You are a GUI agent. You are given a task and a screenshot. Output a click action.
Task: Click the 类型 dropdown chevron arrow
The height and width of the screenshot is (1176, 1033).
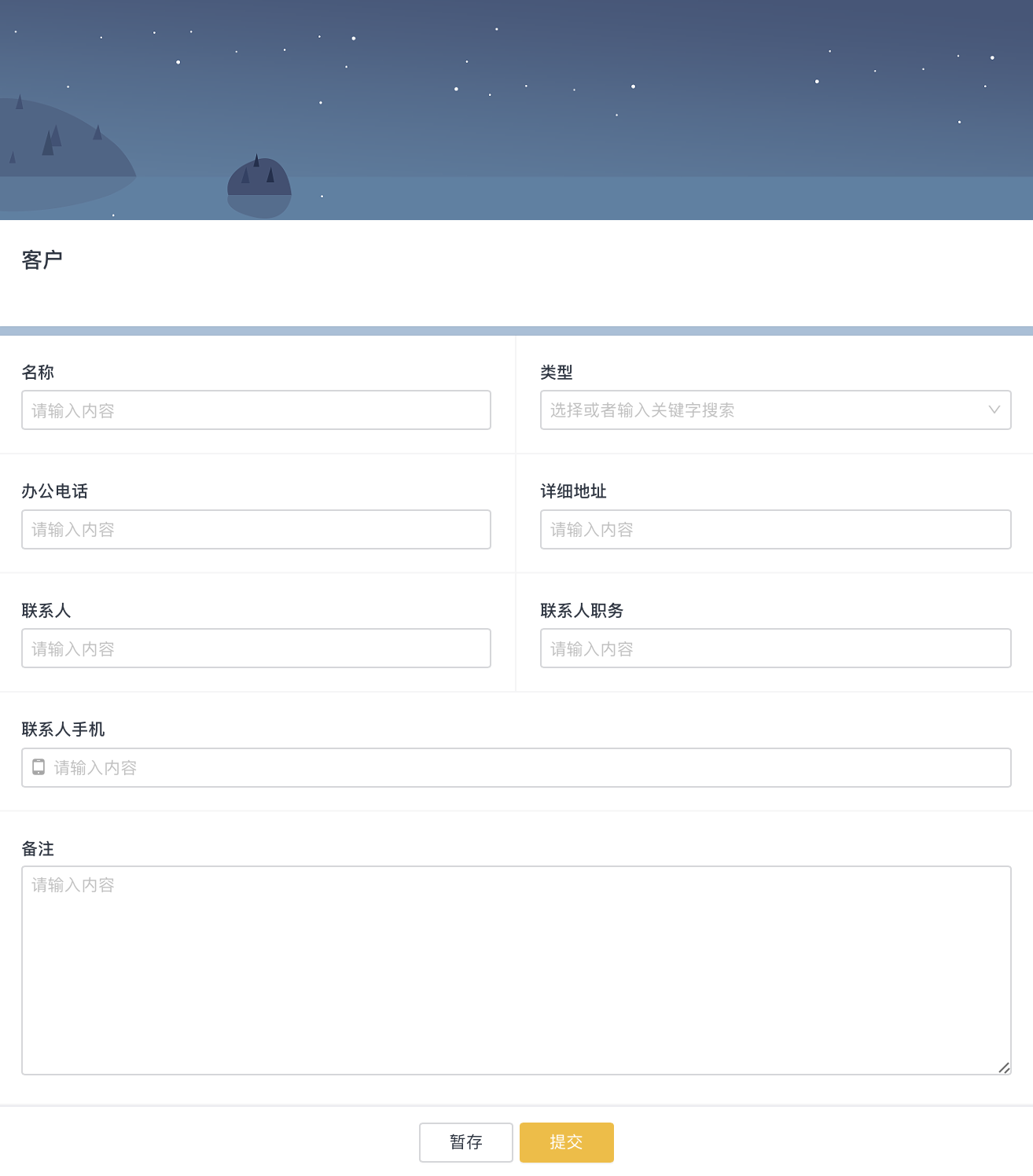(x=994, y=410)
